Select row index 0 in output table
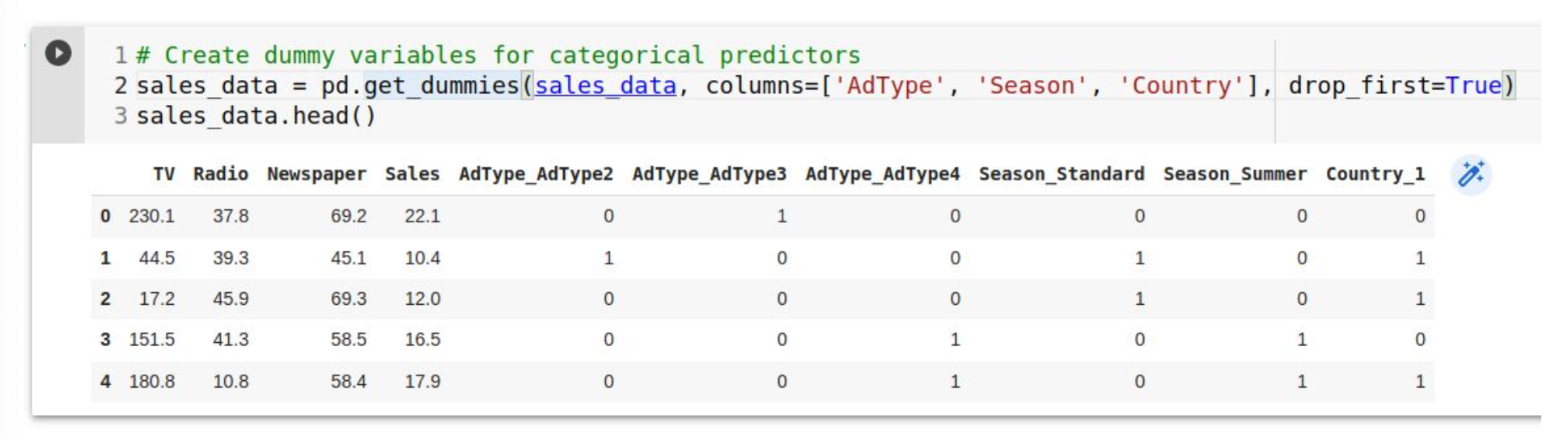Image resolution: width=1568 pixels, height=440 pixels. click(x=105, y=216)
